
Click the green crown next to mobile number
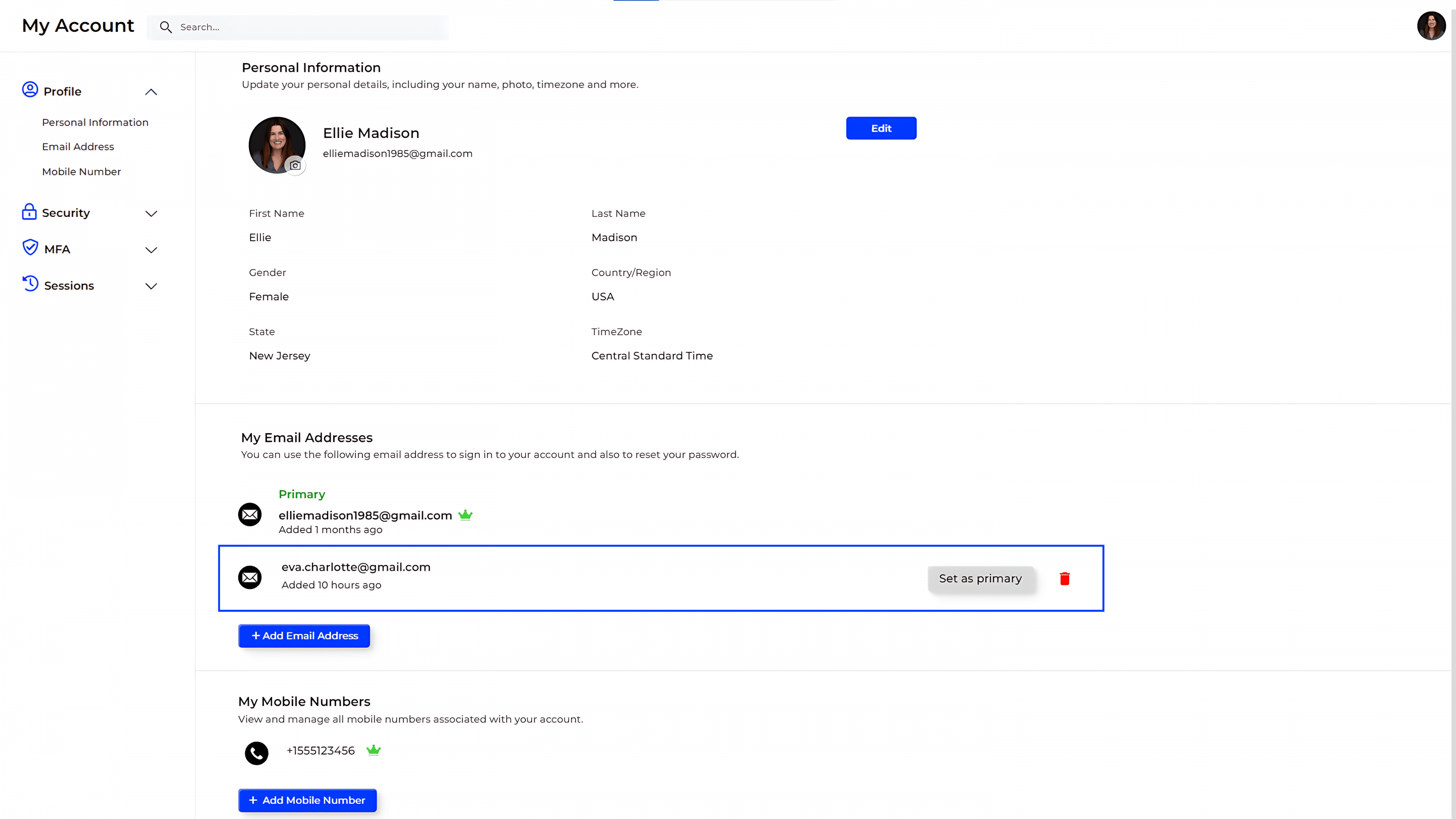tap(374, 750)
